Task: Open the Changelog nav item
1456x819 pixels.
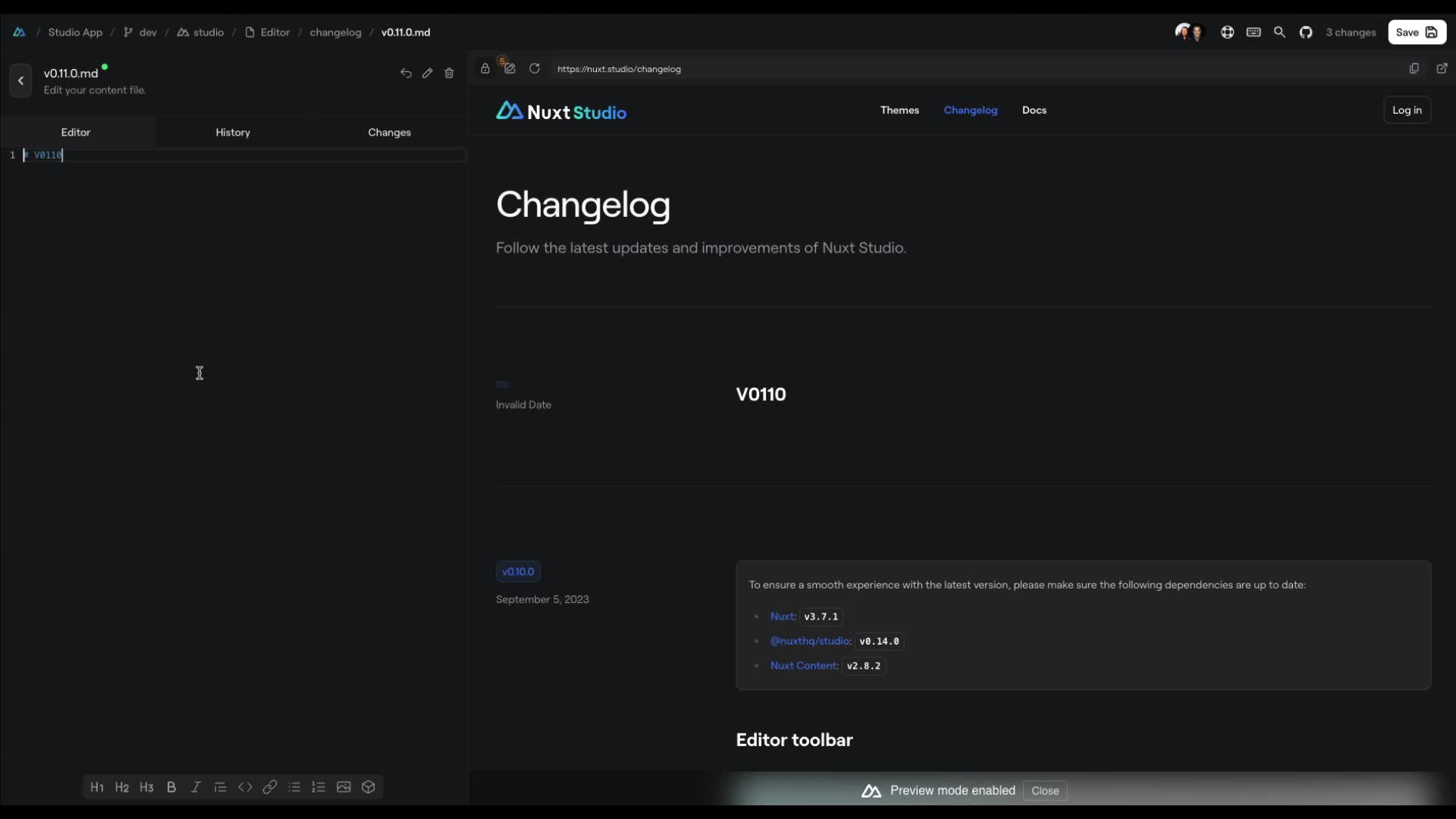Action: [970, 110]
